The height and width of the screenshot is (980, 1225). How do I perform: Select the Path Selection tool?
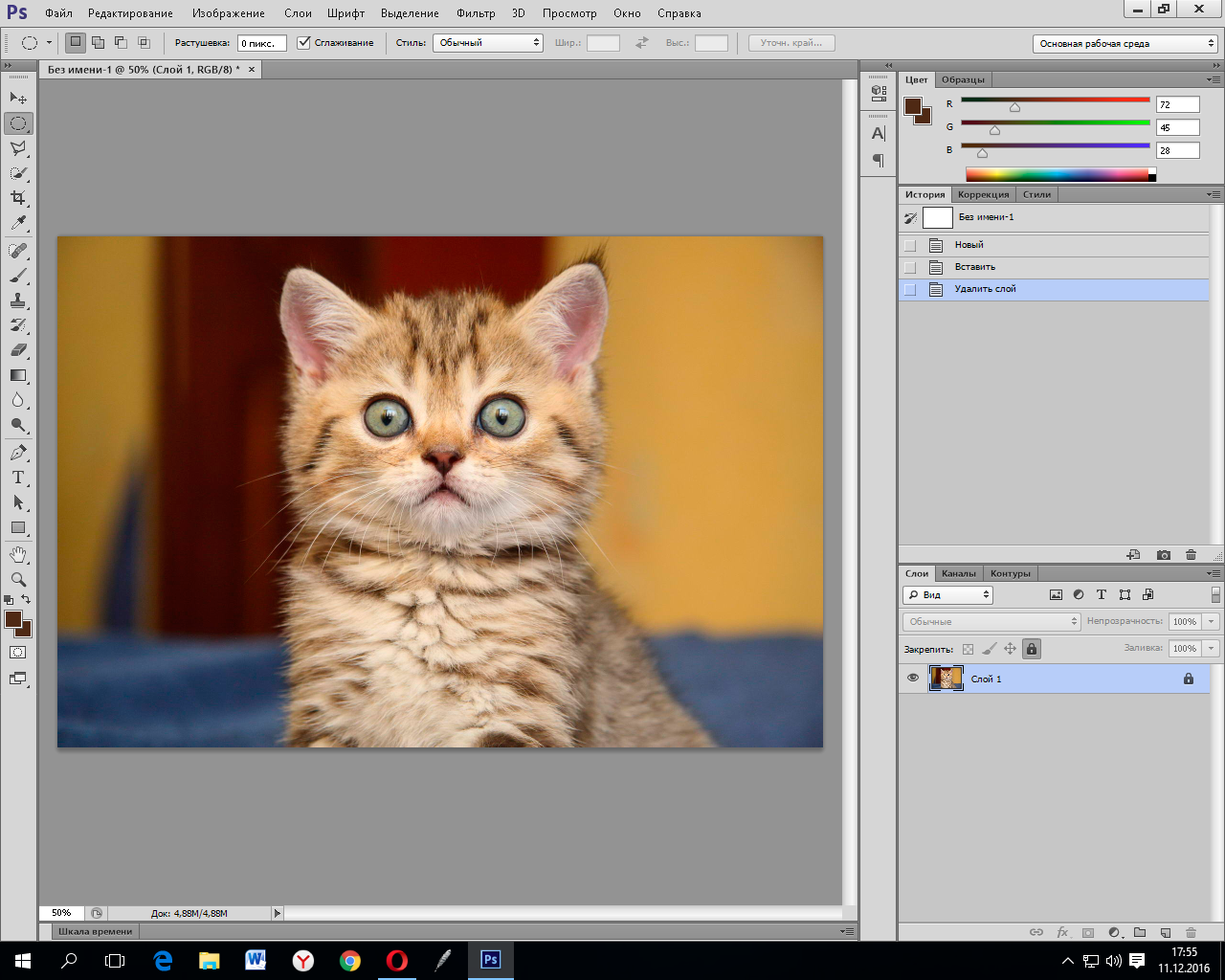pos(18,502)
